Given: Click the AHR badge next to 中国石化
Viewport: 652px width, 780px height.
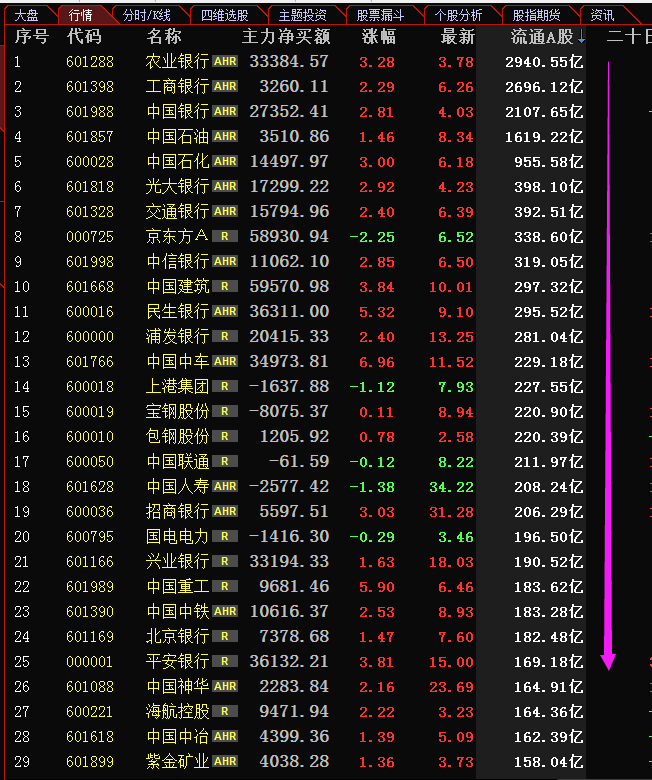Looking at the screenshot, I should click(225, 161).
